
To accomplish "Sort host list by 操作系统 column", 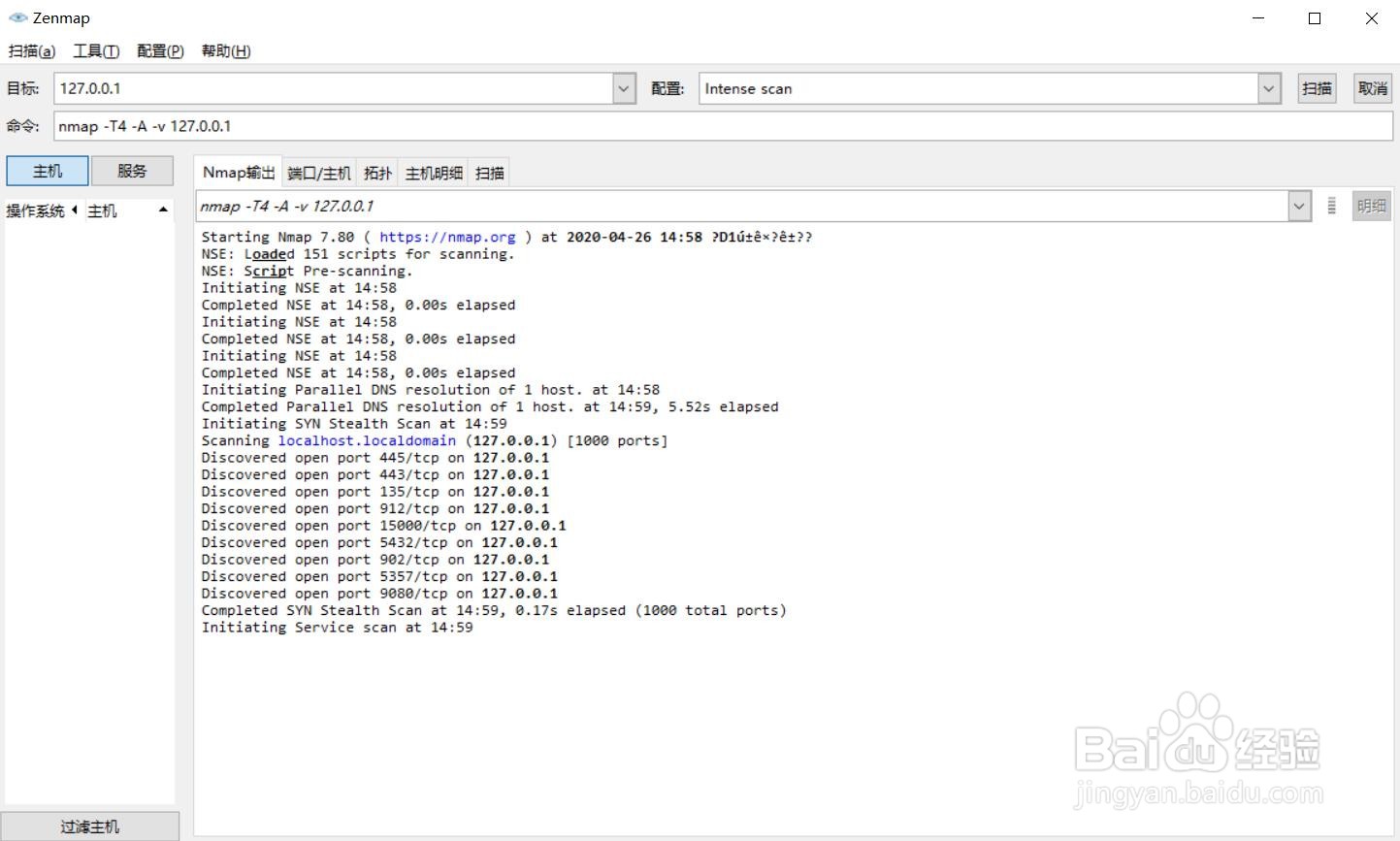I will tap(41, 210).
